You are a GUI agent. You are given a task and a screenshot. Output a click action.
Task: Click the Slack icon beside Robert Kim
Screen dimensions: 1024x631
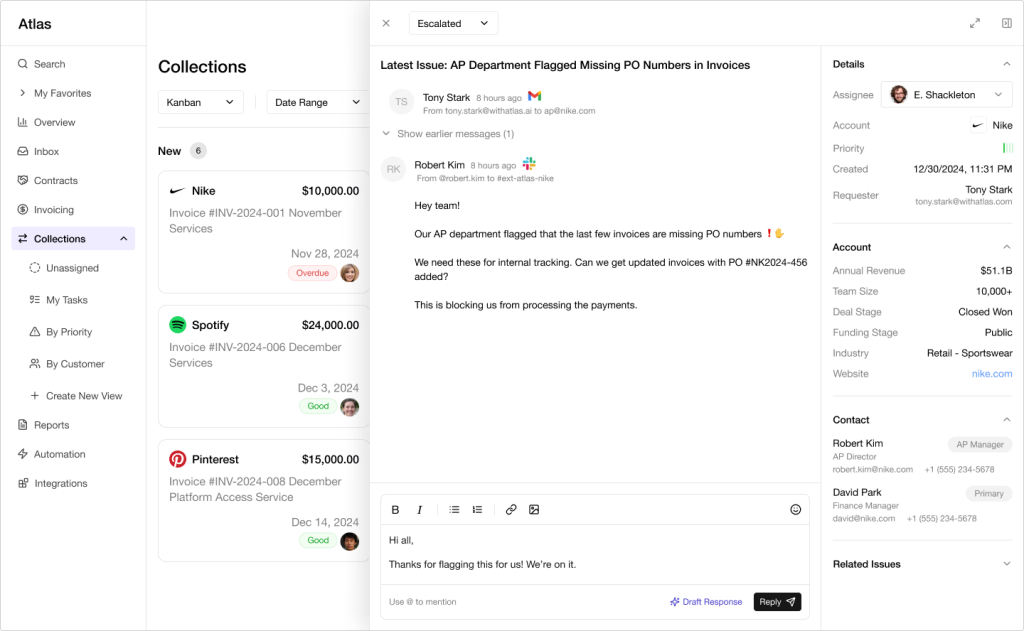pos(529,163)
